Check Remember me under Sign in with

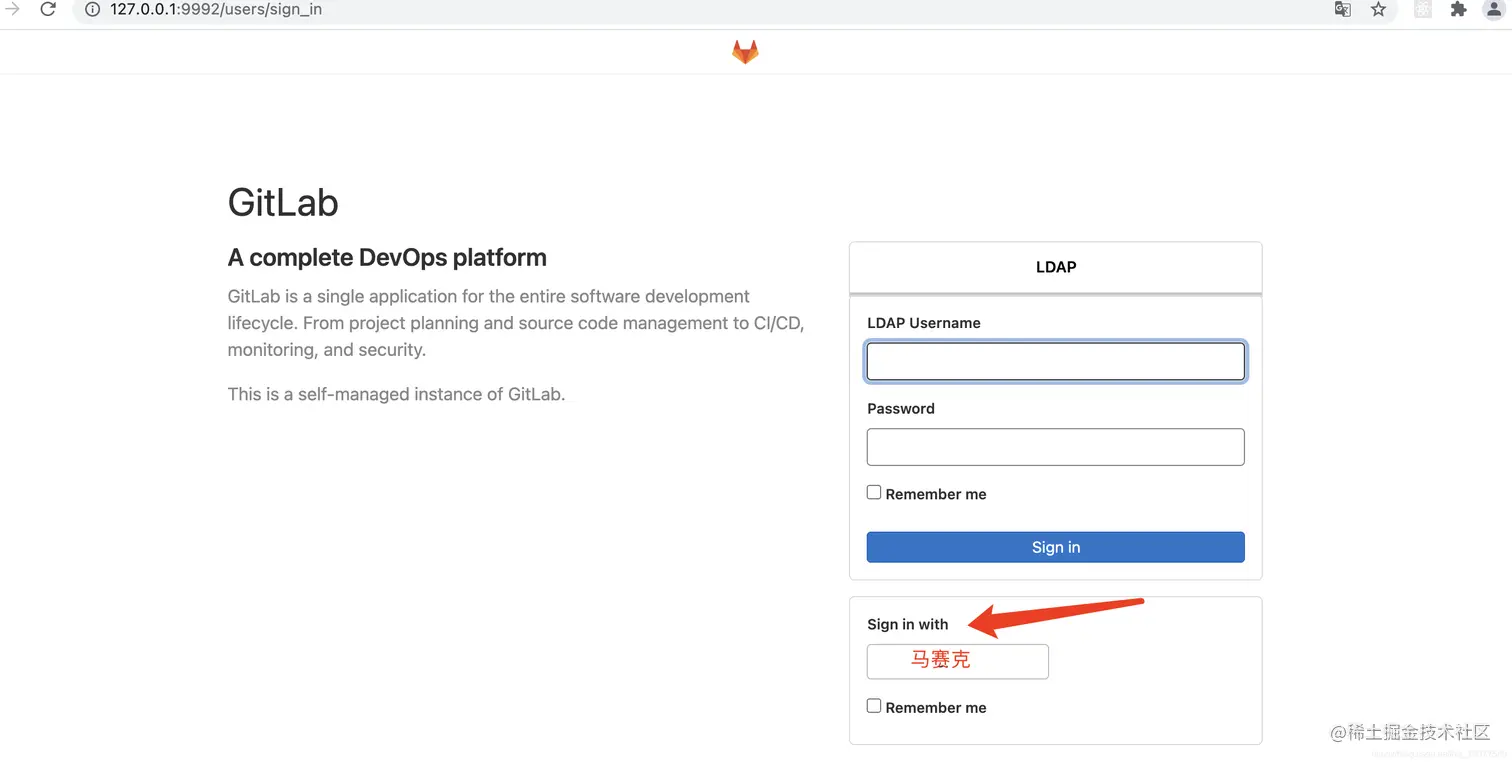coord(874,706)
